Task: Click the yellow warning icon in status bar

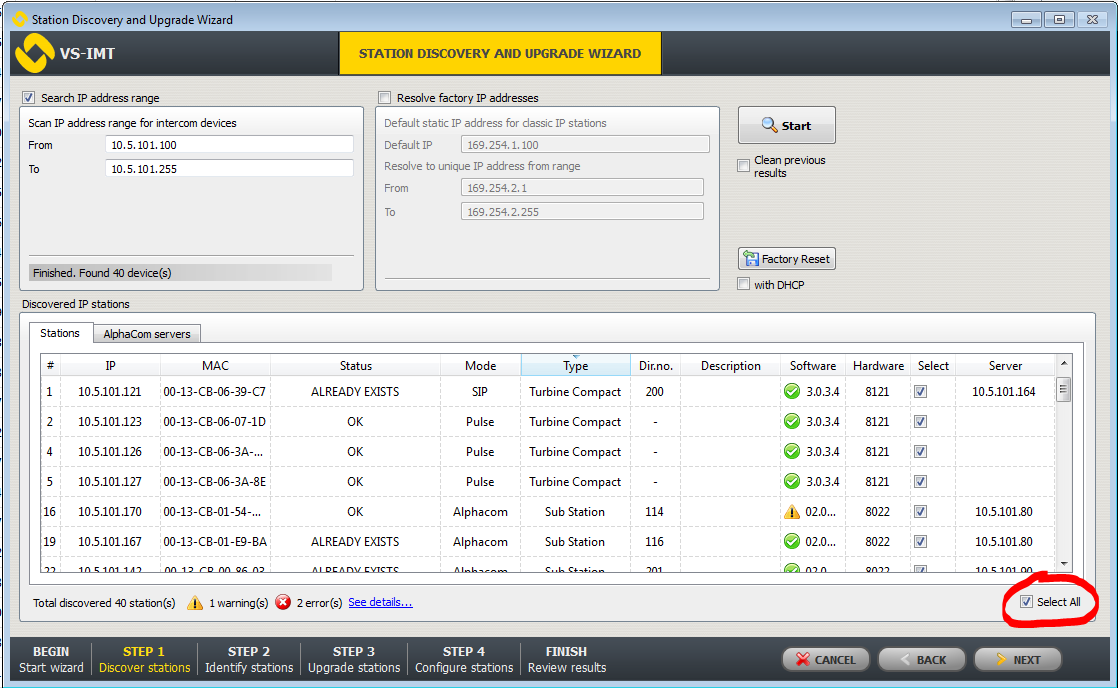Action: coord(194,602)
